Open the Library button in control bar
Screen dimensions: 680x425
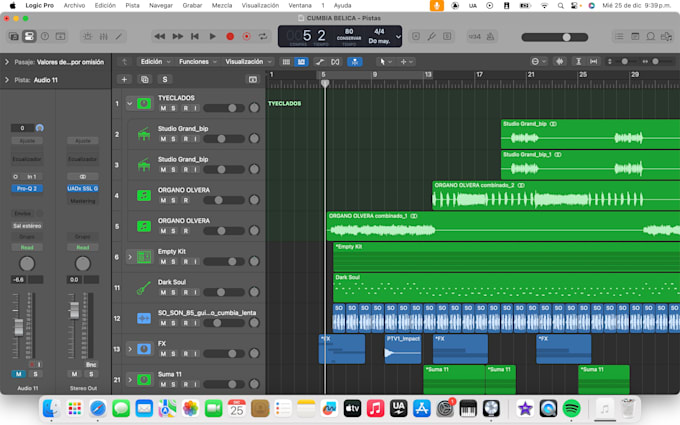coord(13,36)
